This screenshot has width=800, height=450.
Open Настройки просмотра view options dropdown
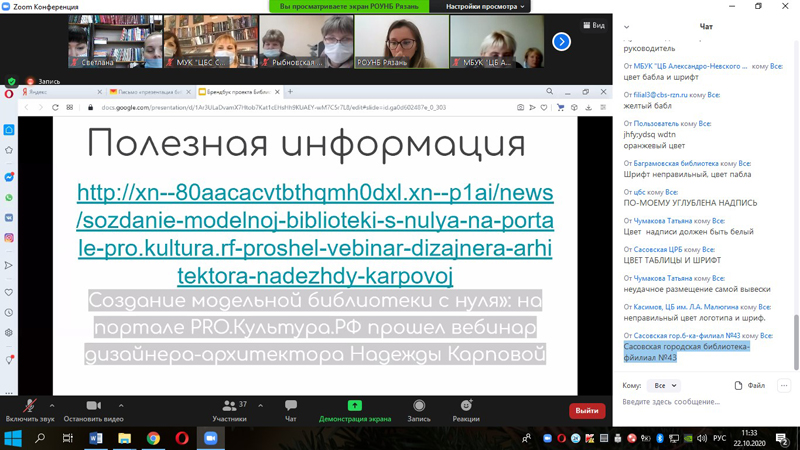click(x=485, y=7)
